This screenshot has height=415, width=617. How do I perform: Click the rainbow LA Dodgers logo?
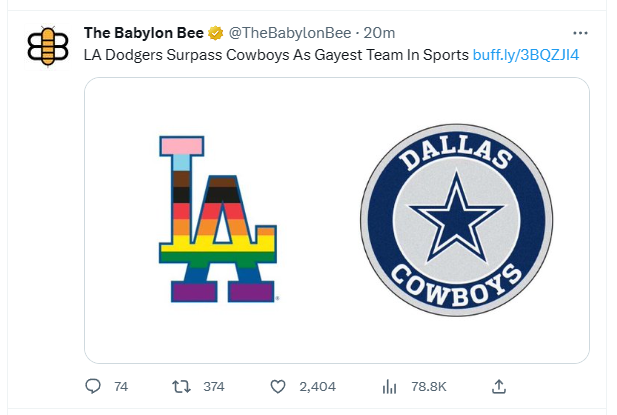pyautogui.click(x=218, y=219)
